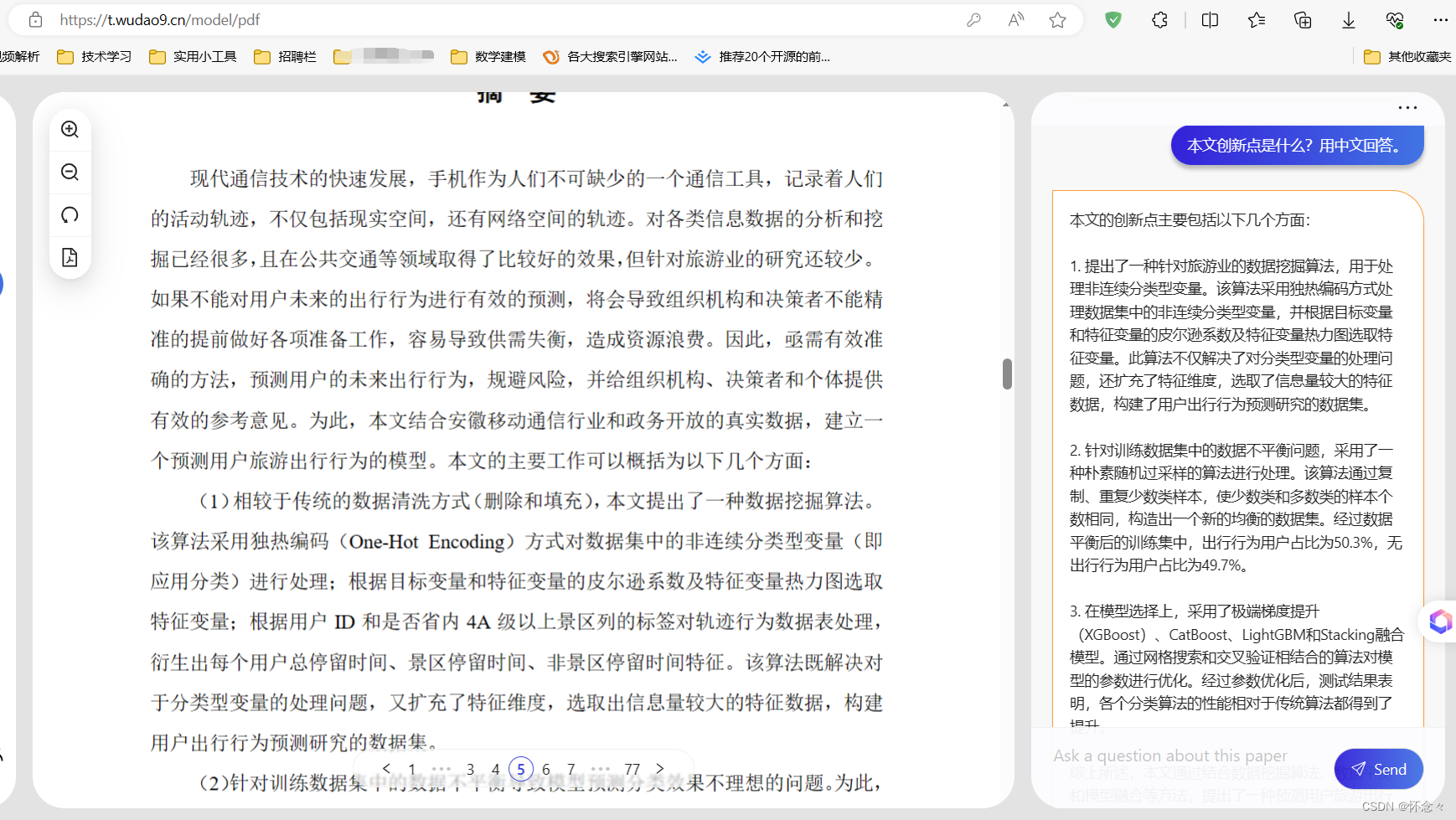
Task: Open 技术学习 bookmarks folder
Action: point(94,56)
